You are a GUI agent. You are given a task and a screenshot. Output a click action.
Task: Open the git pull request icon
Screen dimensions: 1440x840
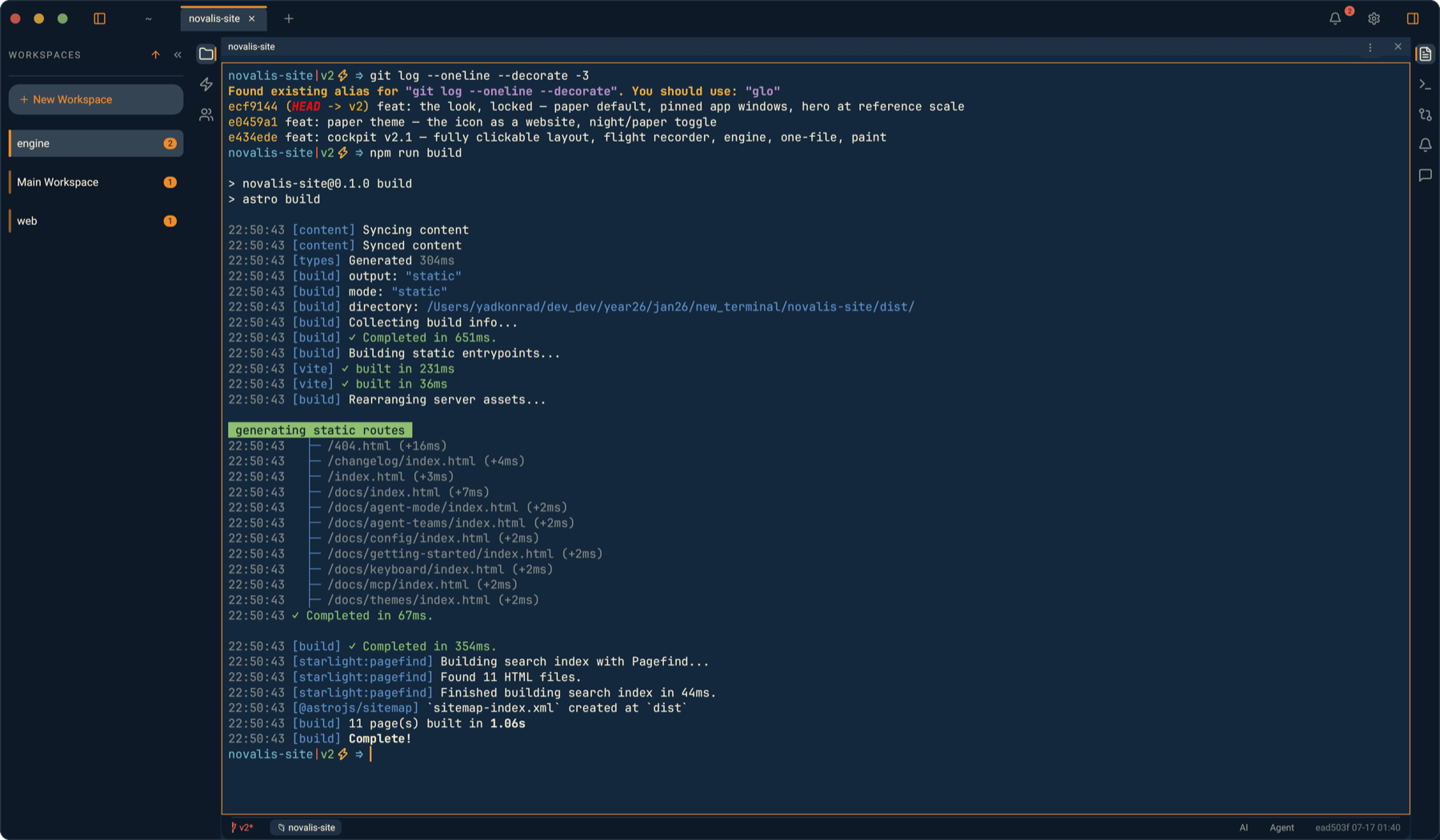click(1426, 114)
